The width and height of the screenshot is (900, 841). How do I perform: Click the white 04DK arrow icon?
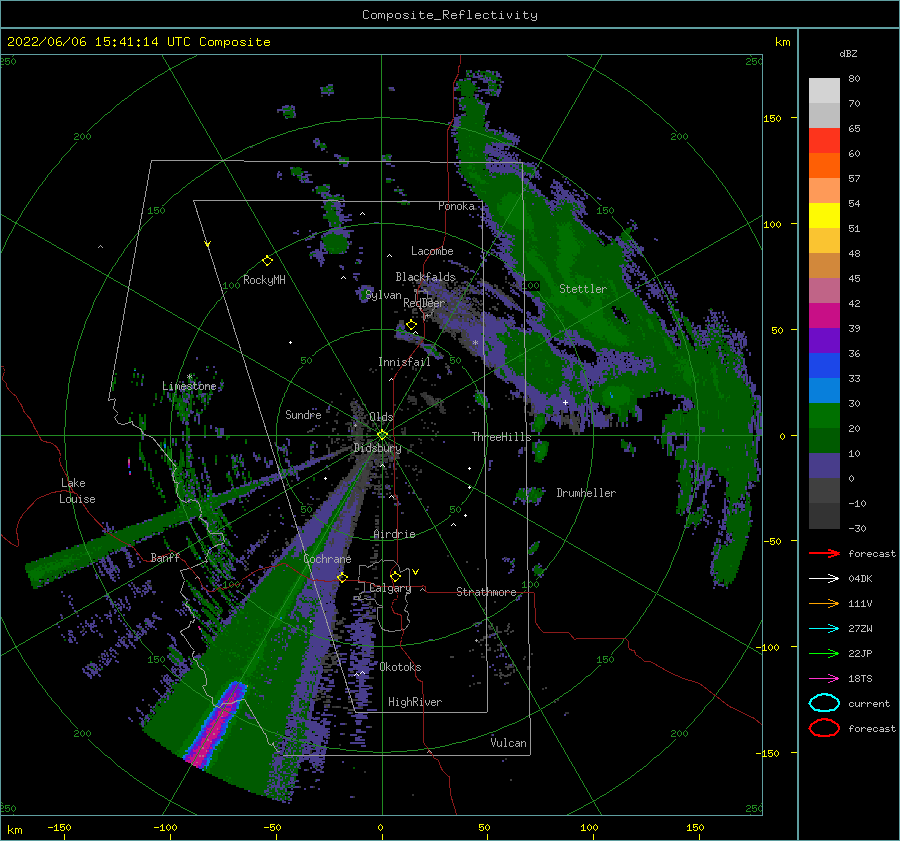pos(824,578)
